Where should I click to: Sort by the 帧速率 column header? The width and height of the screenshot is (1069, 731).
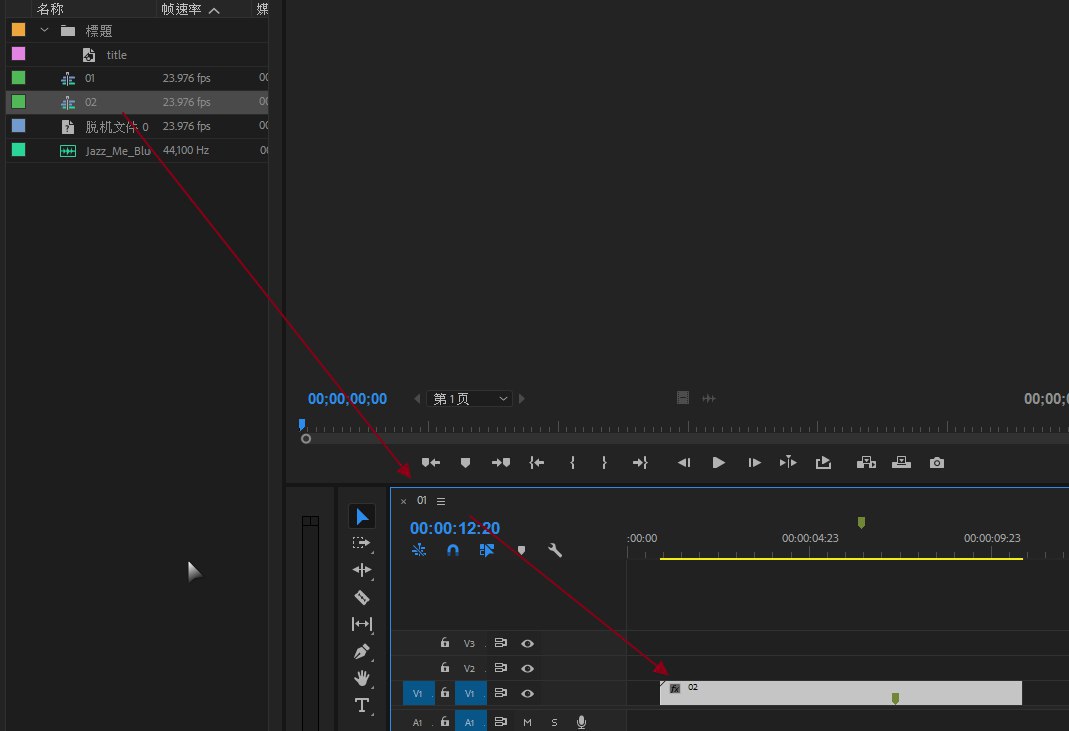click(x=181, y=9)
